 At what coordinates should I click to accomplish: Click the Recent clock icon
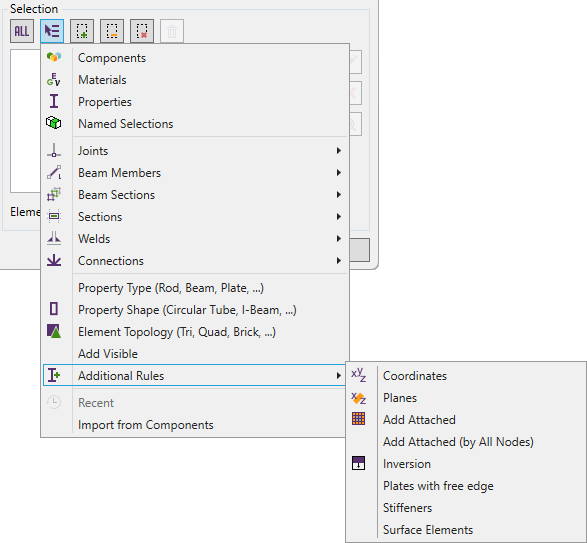point(54,402)
